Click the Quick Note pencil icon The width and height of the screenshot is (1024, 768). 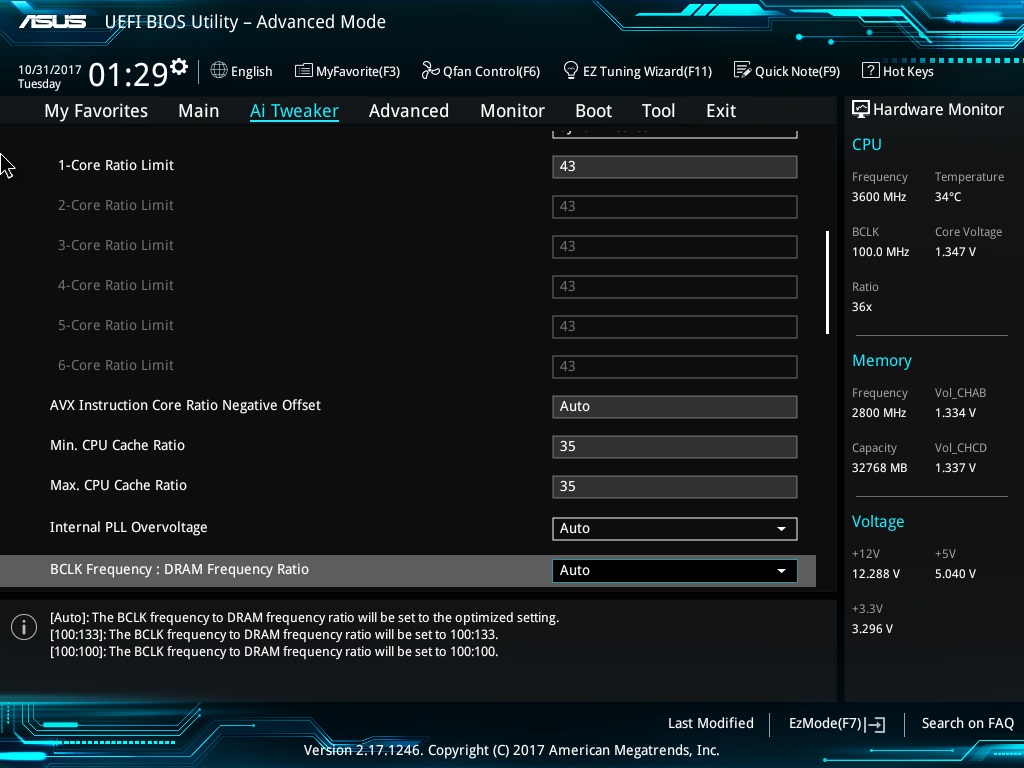click(743, 70)
